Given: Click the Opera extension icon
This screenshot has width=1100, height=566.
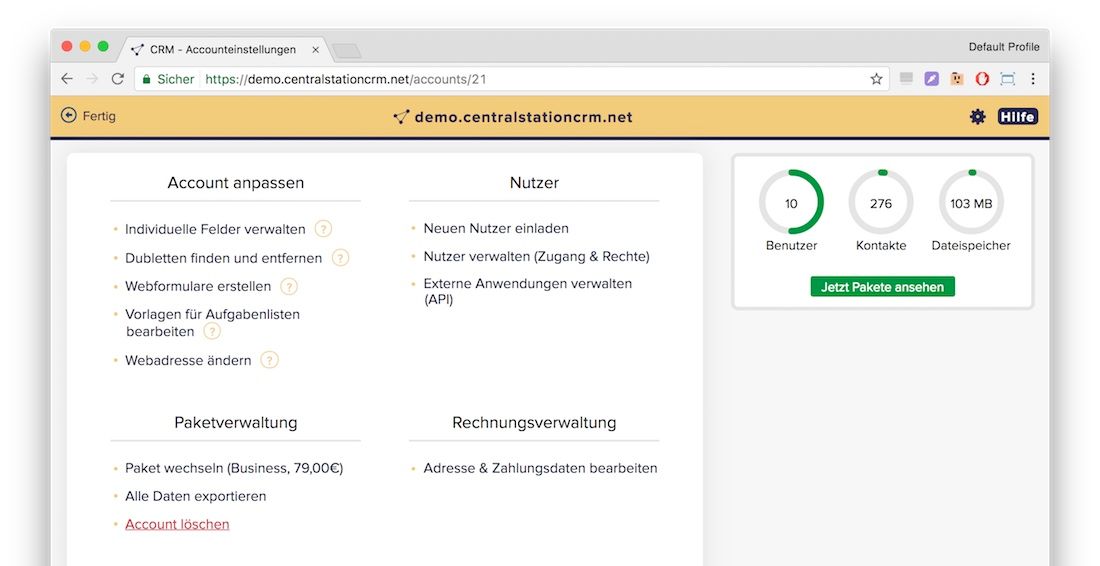Looking at the screenshot, I should pyautogui.click(x=982, y=79).
